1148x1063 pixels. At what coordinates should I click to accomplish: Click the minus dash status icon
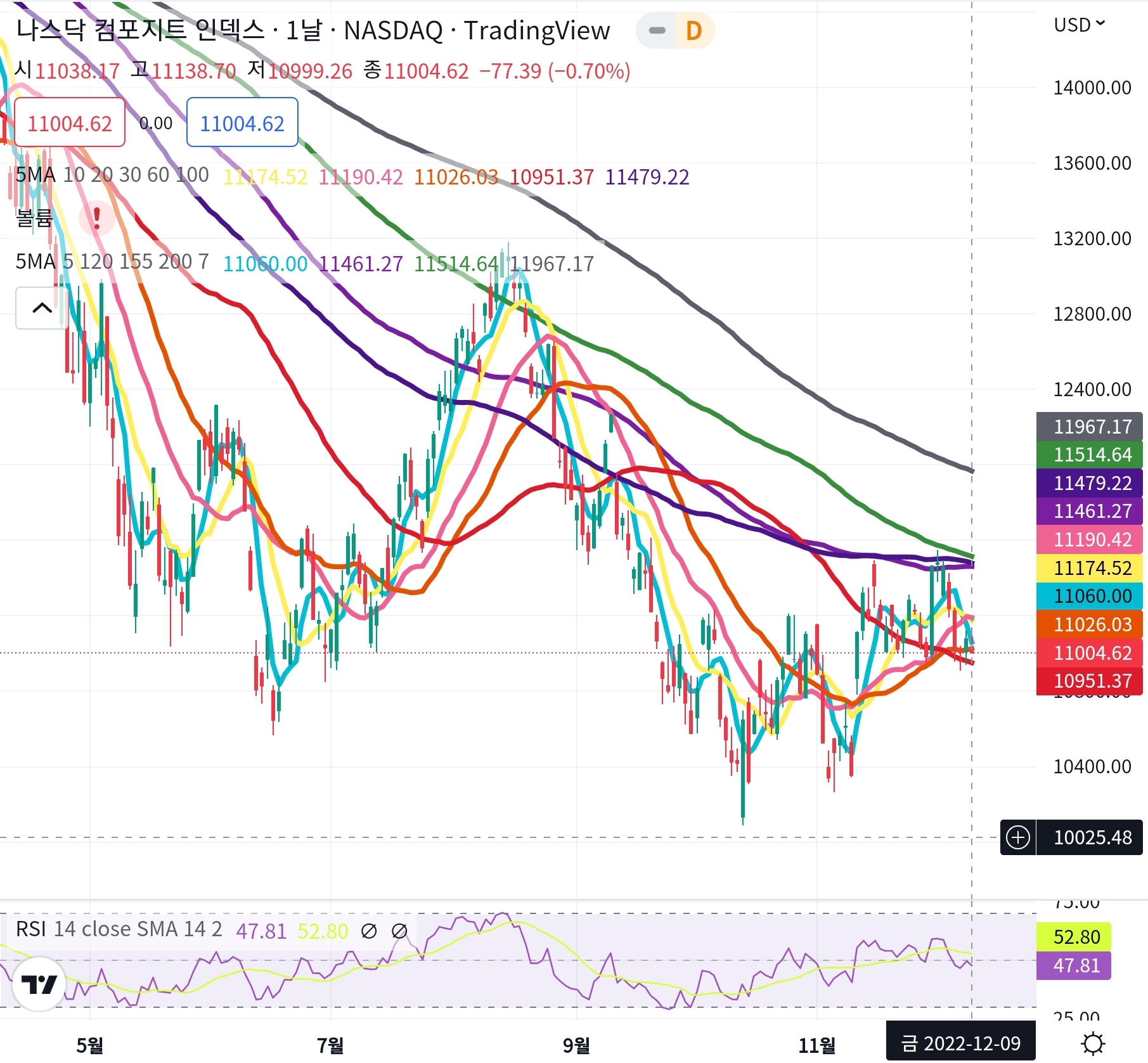[657, 30]
